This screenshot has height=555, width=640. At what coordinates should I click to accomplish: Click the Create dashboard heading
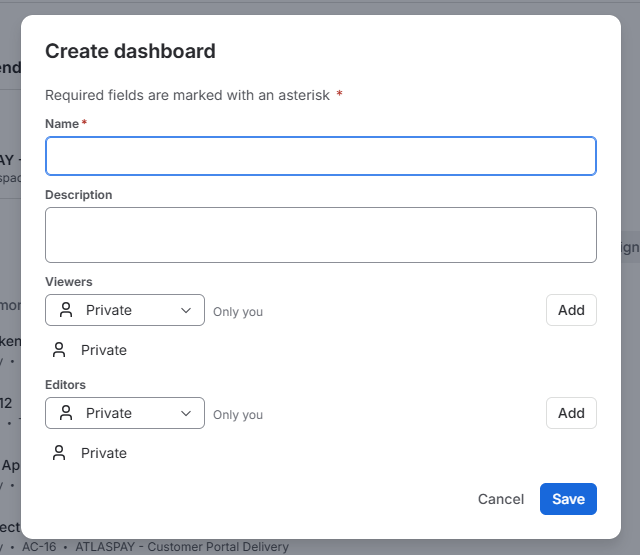(x=130, y=51)
